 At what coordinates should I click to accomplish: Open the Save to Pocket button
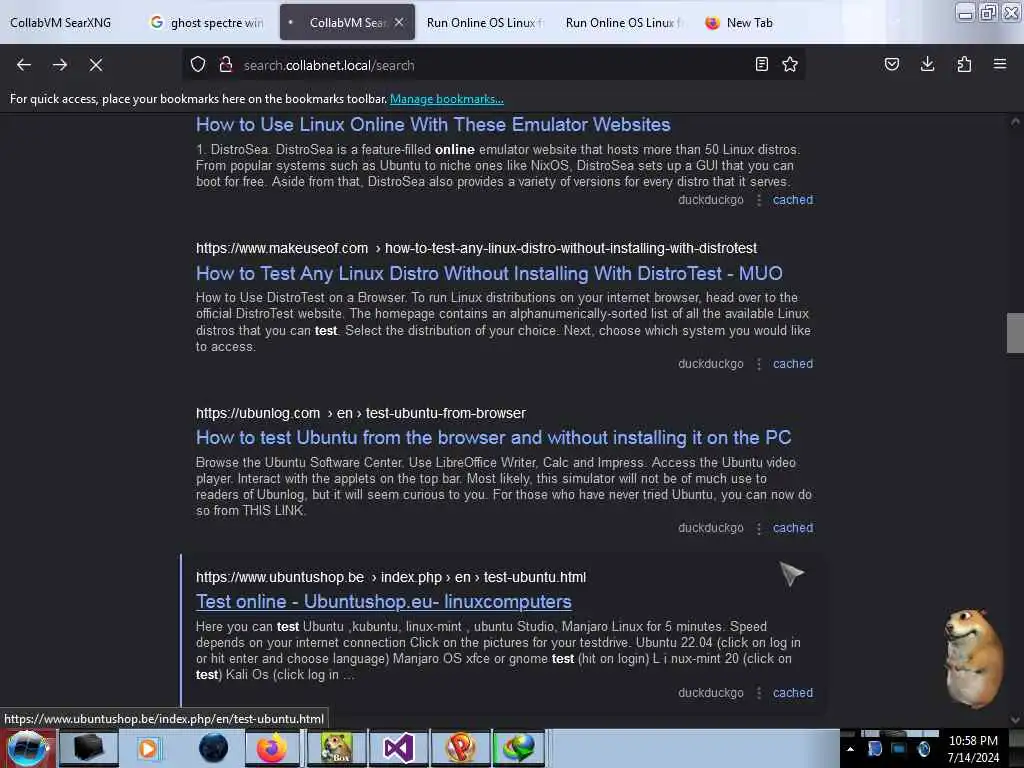[891, 64]
